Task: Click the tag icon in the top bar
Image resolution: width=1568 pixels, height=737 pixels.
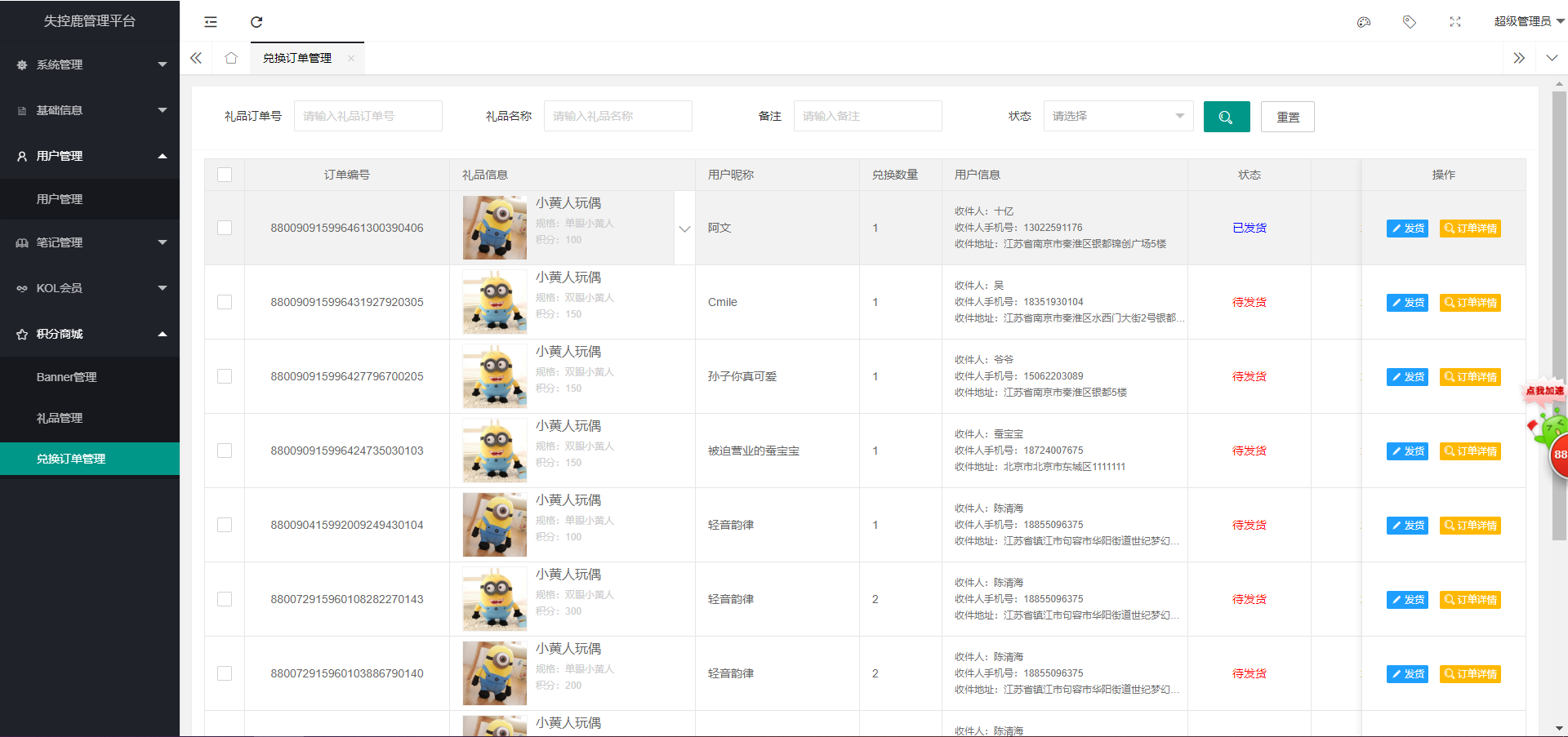Action: (x=1410, y=22)
